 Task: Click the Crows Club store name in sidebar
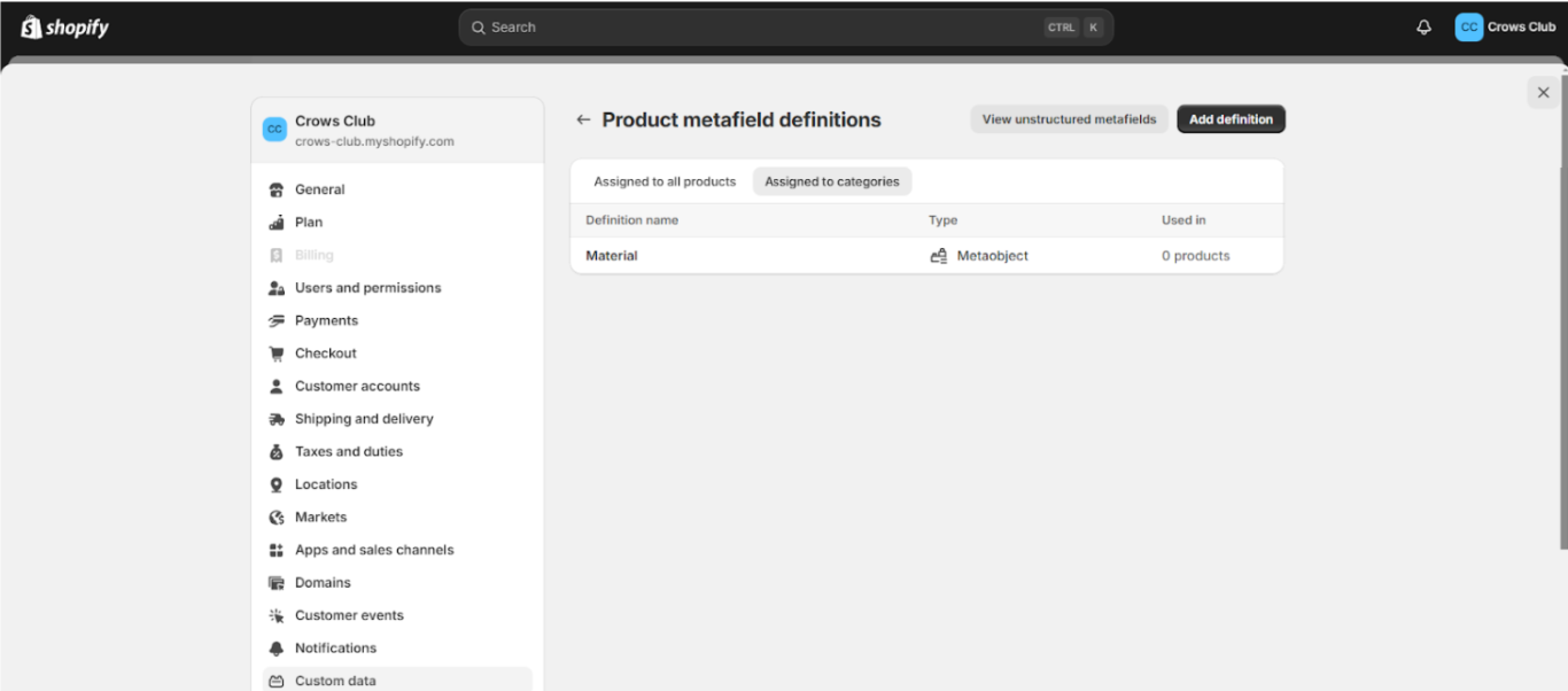tap(335, 121)
